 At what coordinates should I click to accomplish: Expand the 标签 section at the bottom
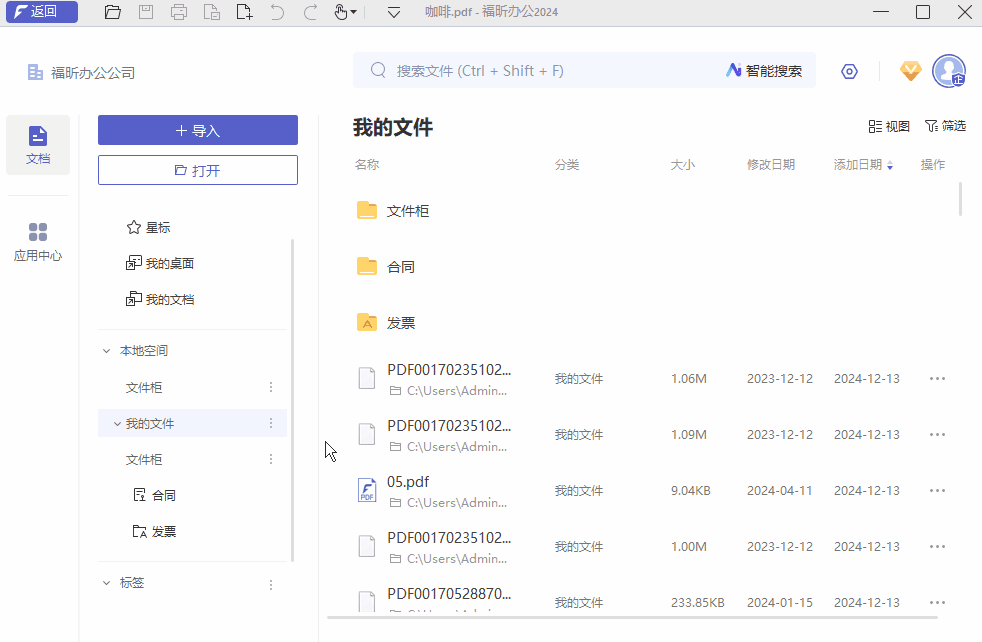coord(107,582)
